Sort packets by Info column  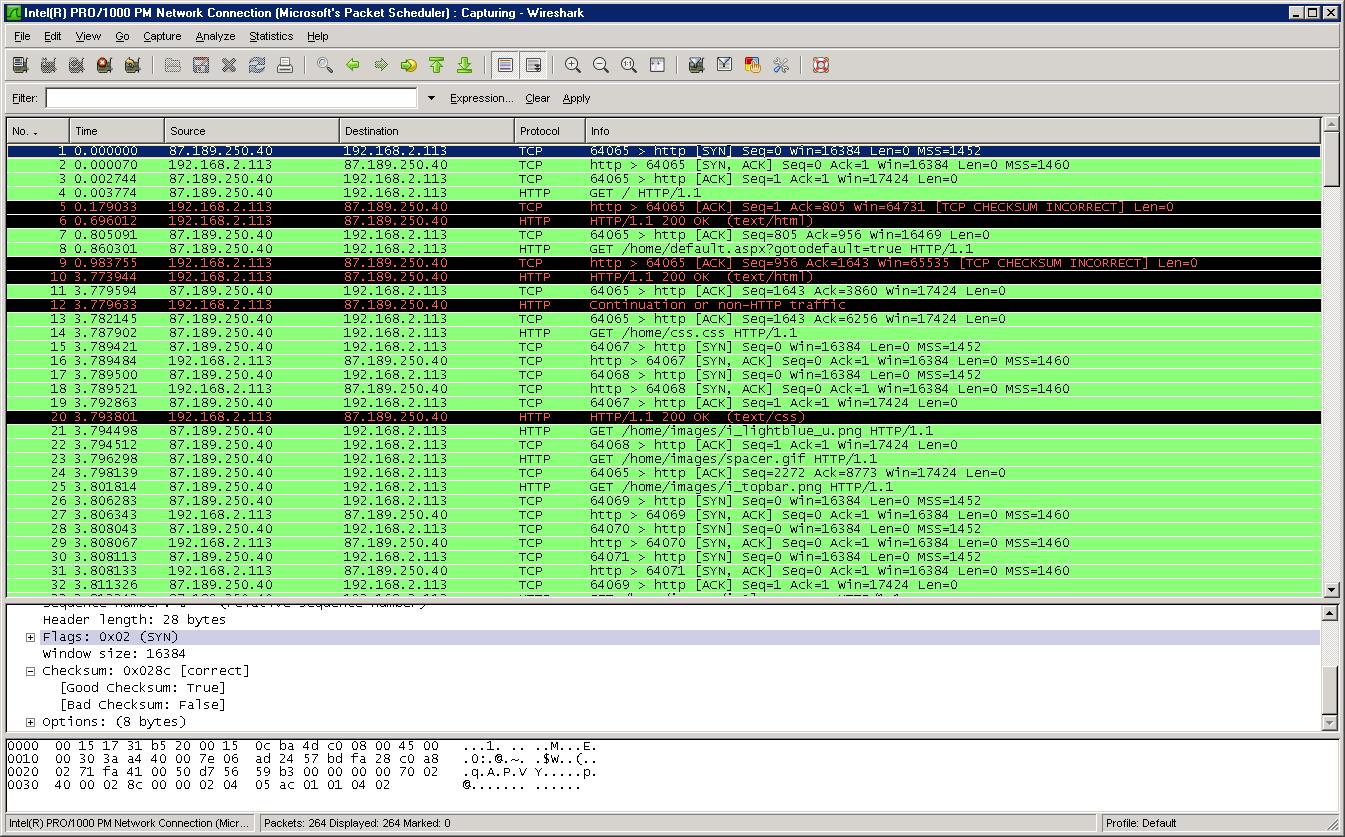pyautogui.click(x=953, y=131)
